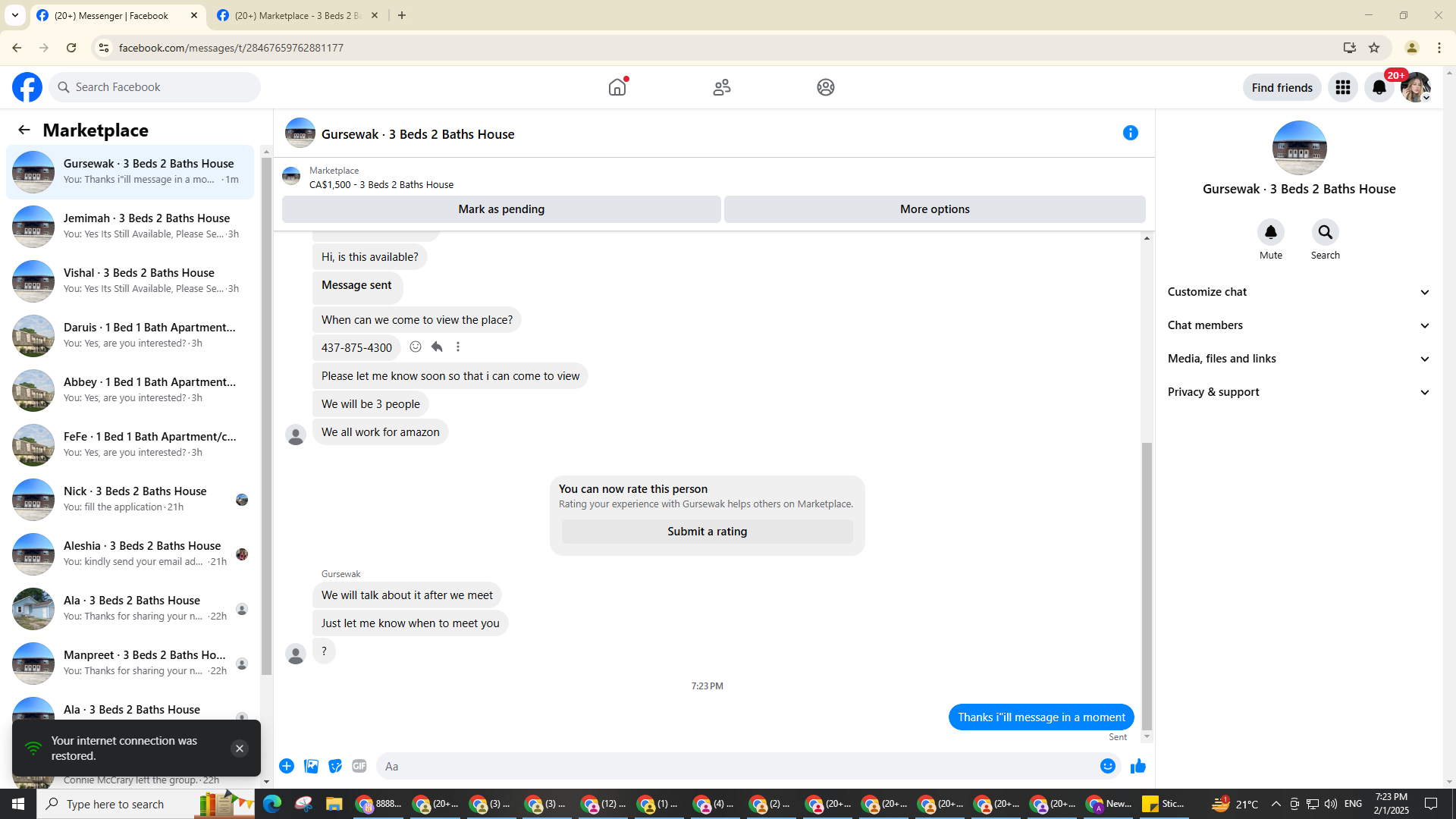Mute this conversation with bell icon

pyautogui.click(x=1270, y=232)
